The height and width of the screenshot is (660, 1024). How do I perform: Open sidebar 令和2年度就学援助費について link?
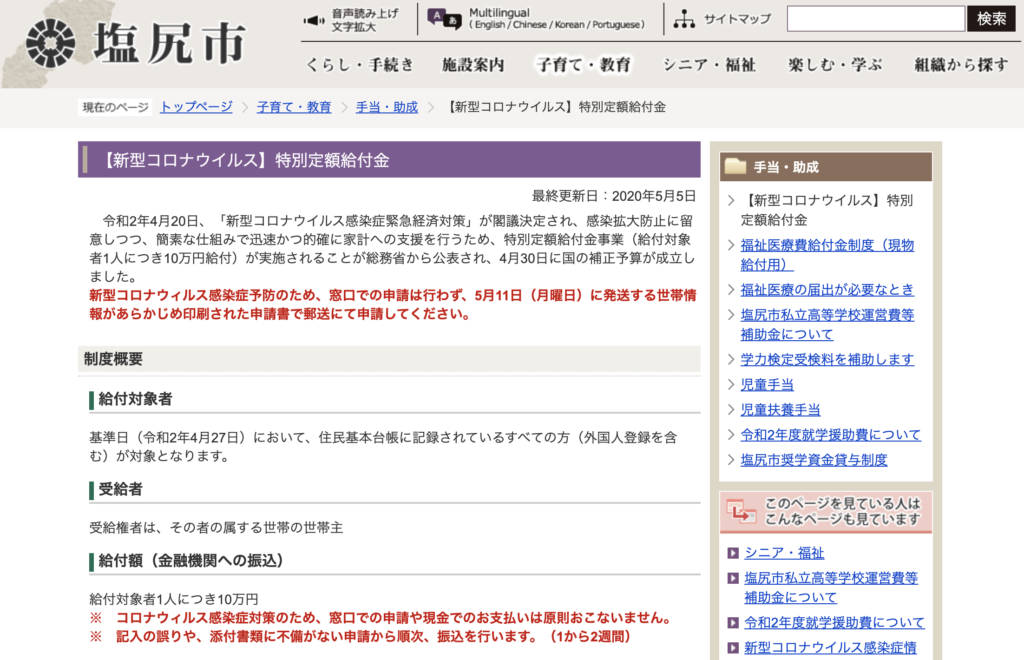click(831, 435)
